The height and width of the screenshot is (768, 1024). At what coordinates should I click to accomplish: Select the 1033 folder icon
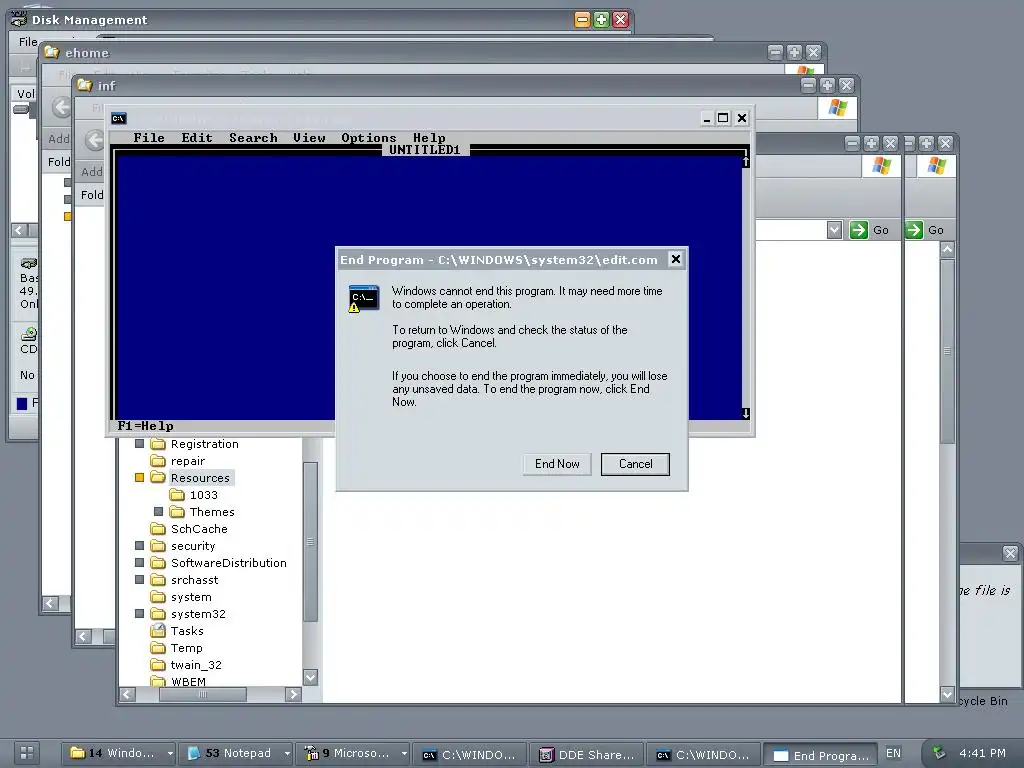[x=177, y=495]
